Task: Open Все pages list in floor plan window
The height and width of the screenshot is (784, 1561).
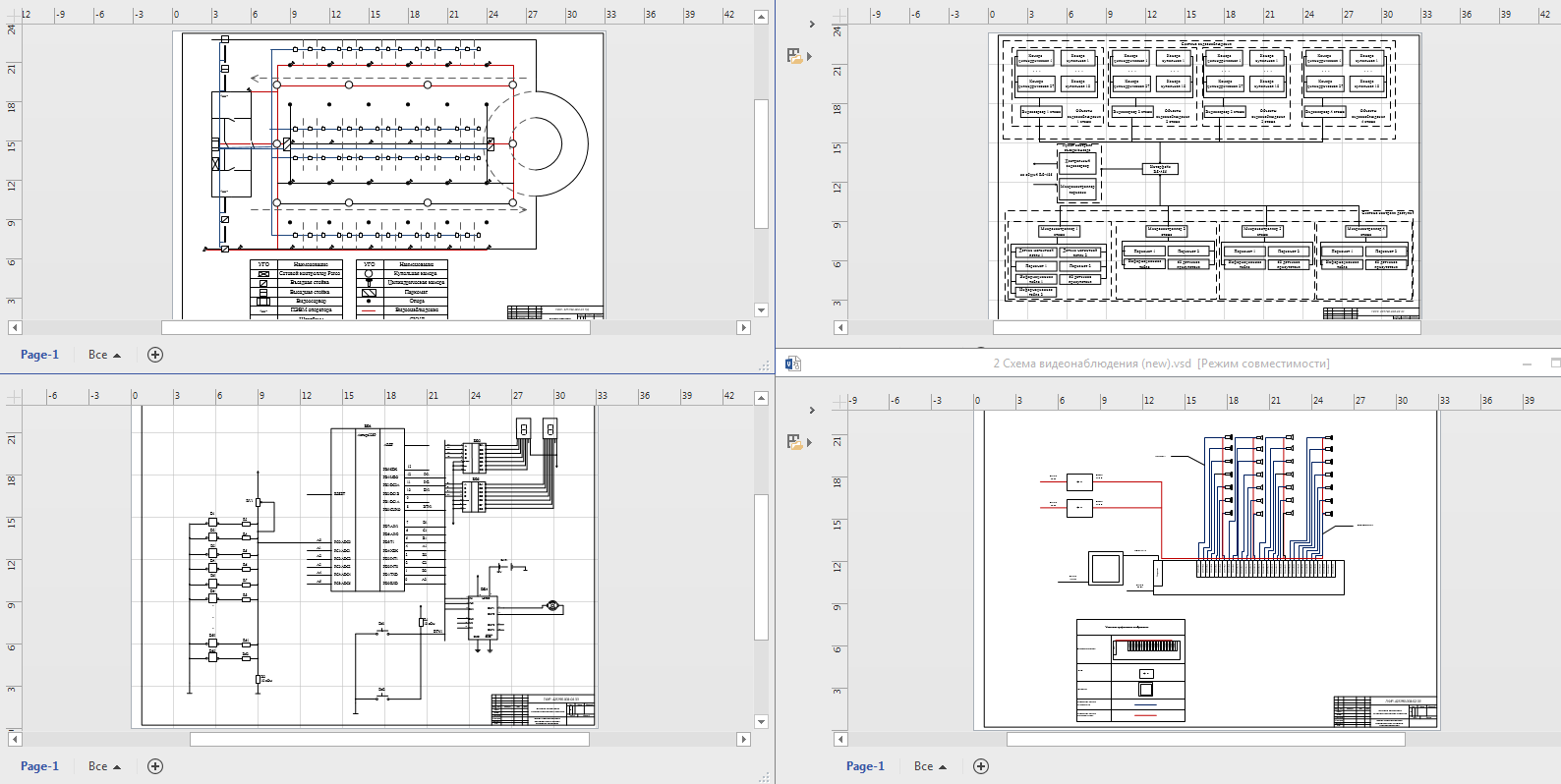Action: pyautogui.click(x=104, y=355)
